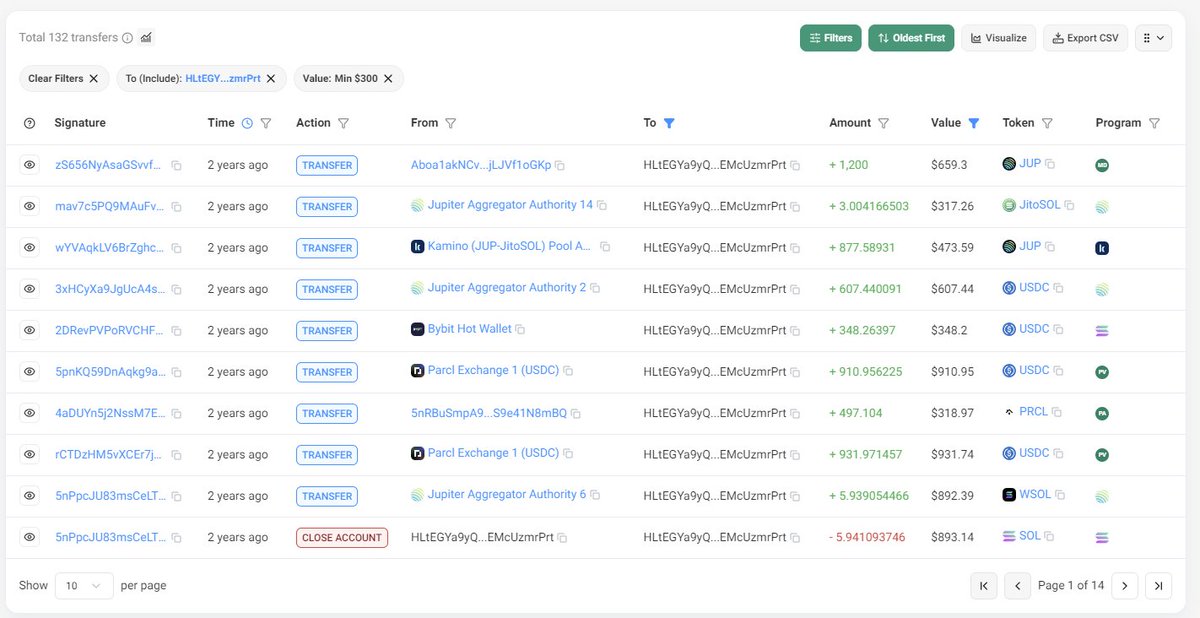This screenshot has height=618, width=1200.
Task: Copy the Aboa1akNCv...jLJVf1oGKp address
Action: coord(560,165)
